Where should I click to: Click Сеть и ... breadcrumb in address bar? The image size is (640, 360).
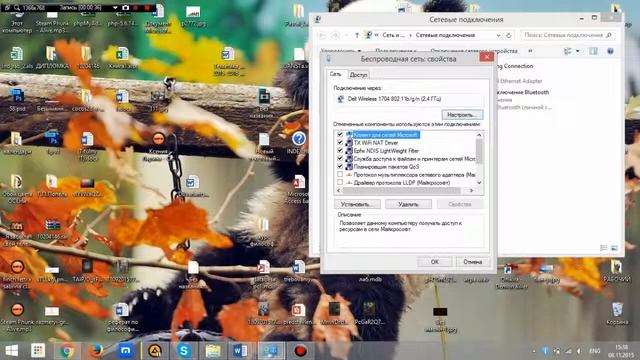point(393,35)
